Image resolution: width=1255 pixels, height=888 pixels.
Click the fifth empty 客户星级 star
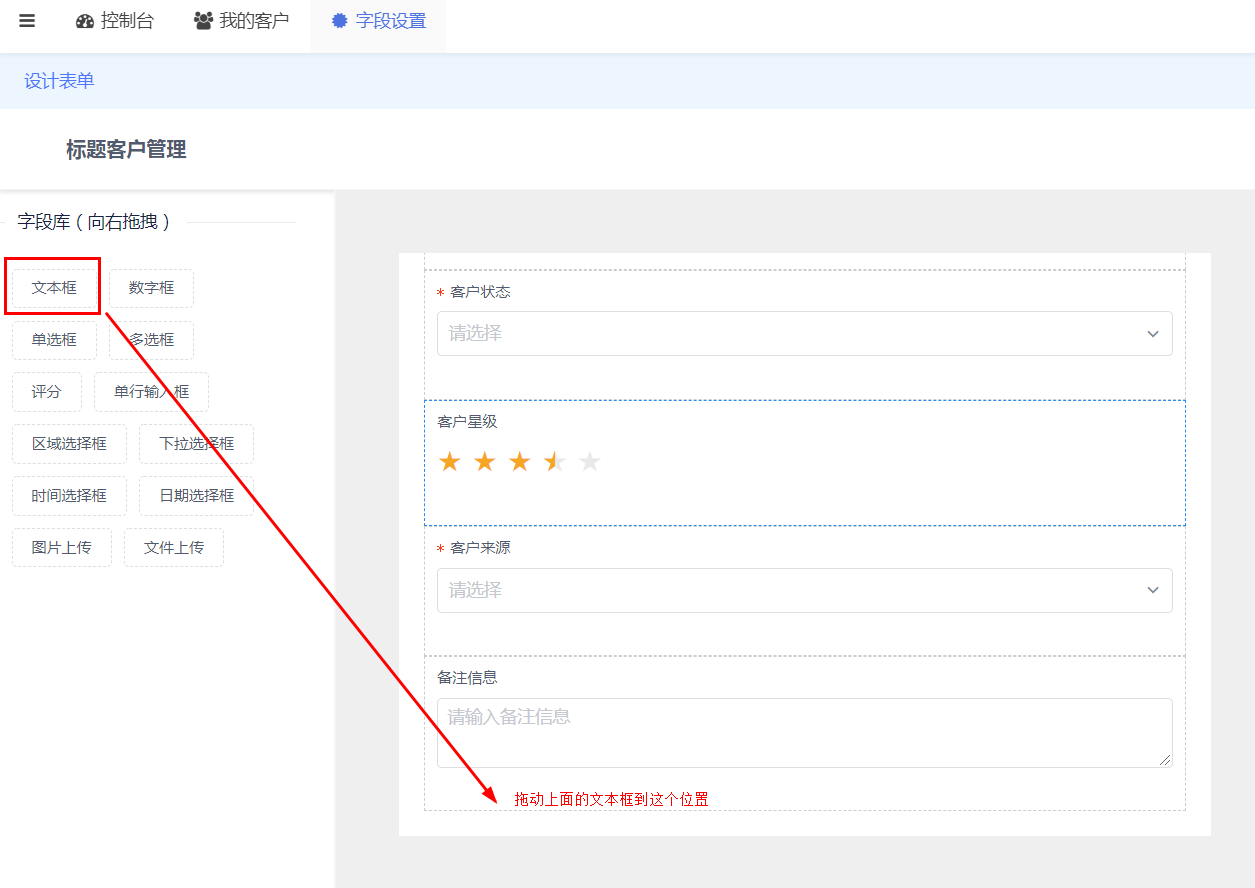pyautogui.click(x=590, y=462)
